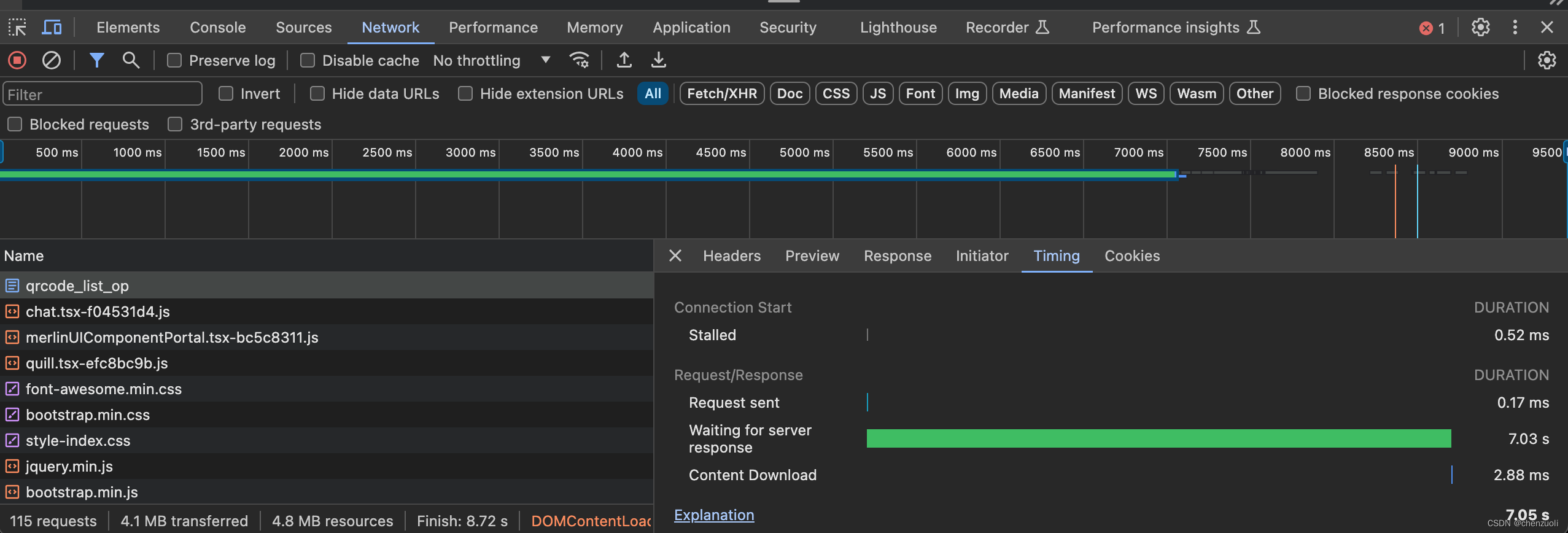
Task: Open DevTools settings gear
Action: tap(1480, 27)
